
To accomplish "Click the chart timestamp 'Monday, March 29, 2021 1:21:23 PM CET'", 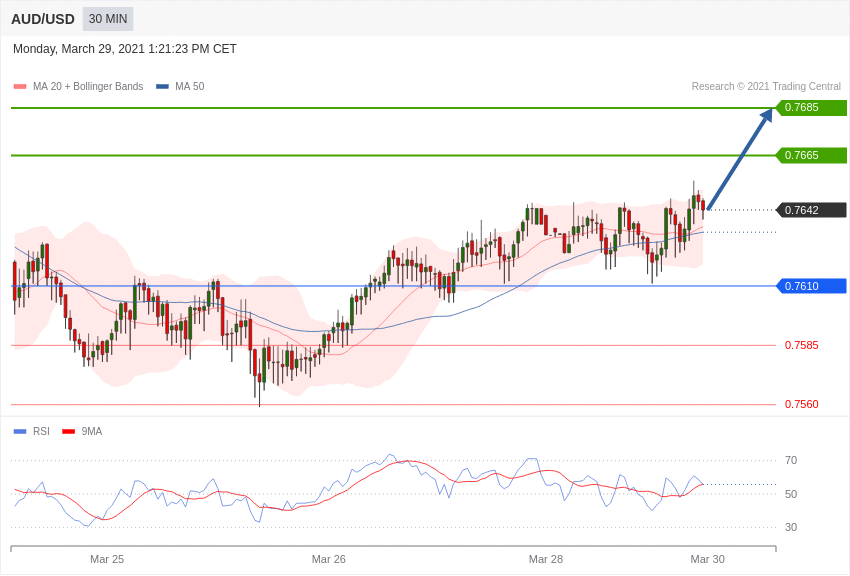I will [125, 49].
